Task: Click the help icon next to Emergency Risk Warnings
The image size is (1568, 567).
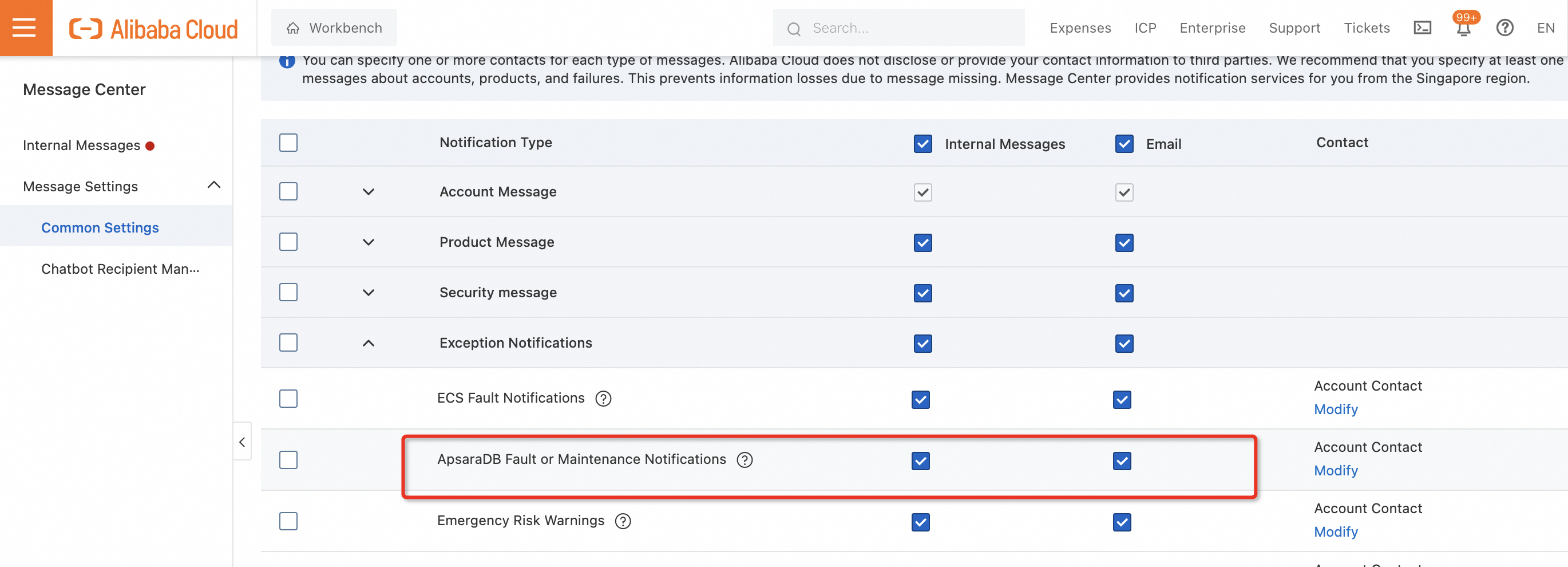Action: 623,521
